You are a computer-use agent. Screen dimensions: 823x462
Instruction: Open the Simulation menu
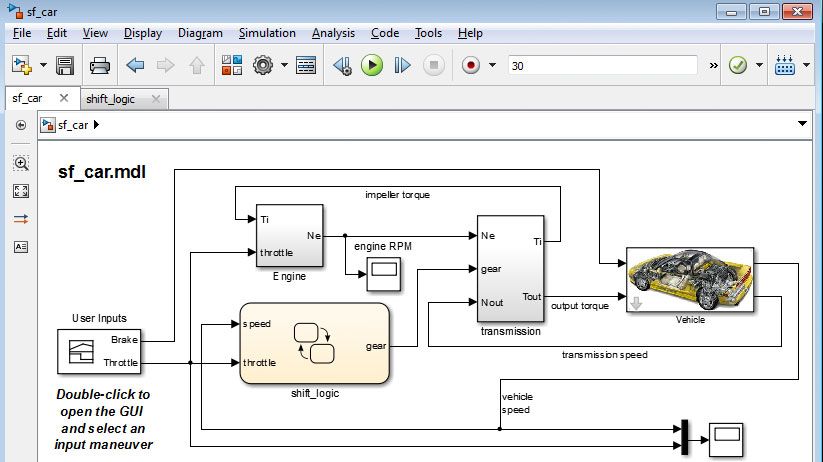tap(266, 33)
